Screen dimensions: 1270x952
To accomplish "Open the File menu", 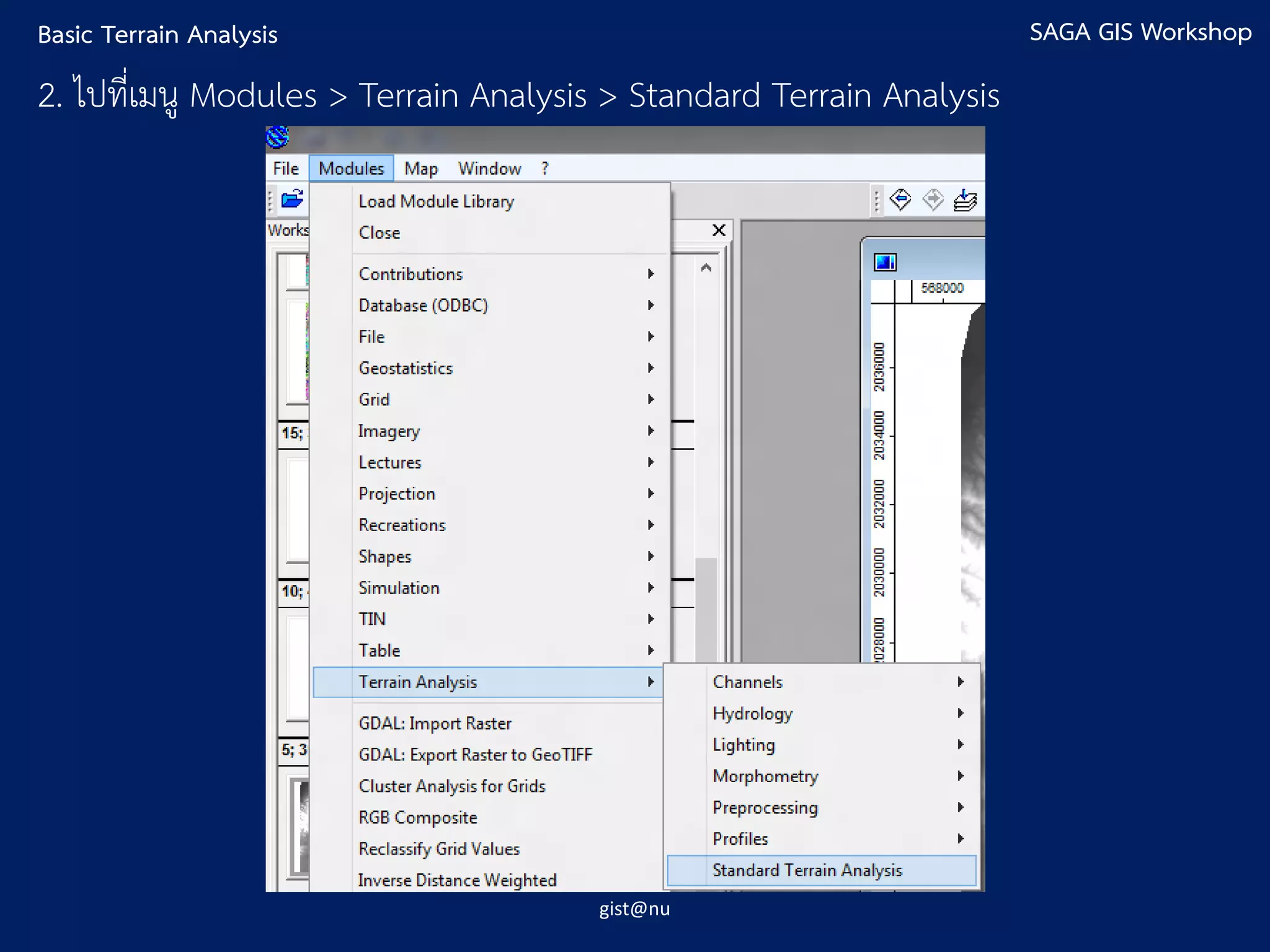I will [286, 169].
